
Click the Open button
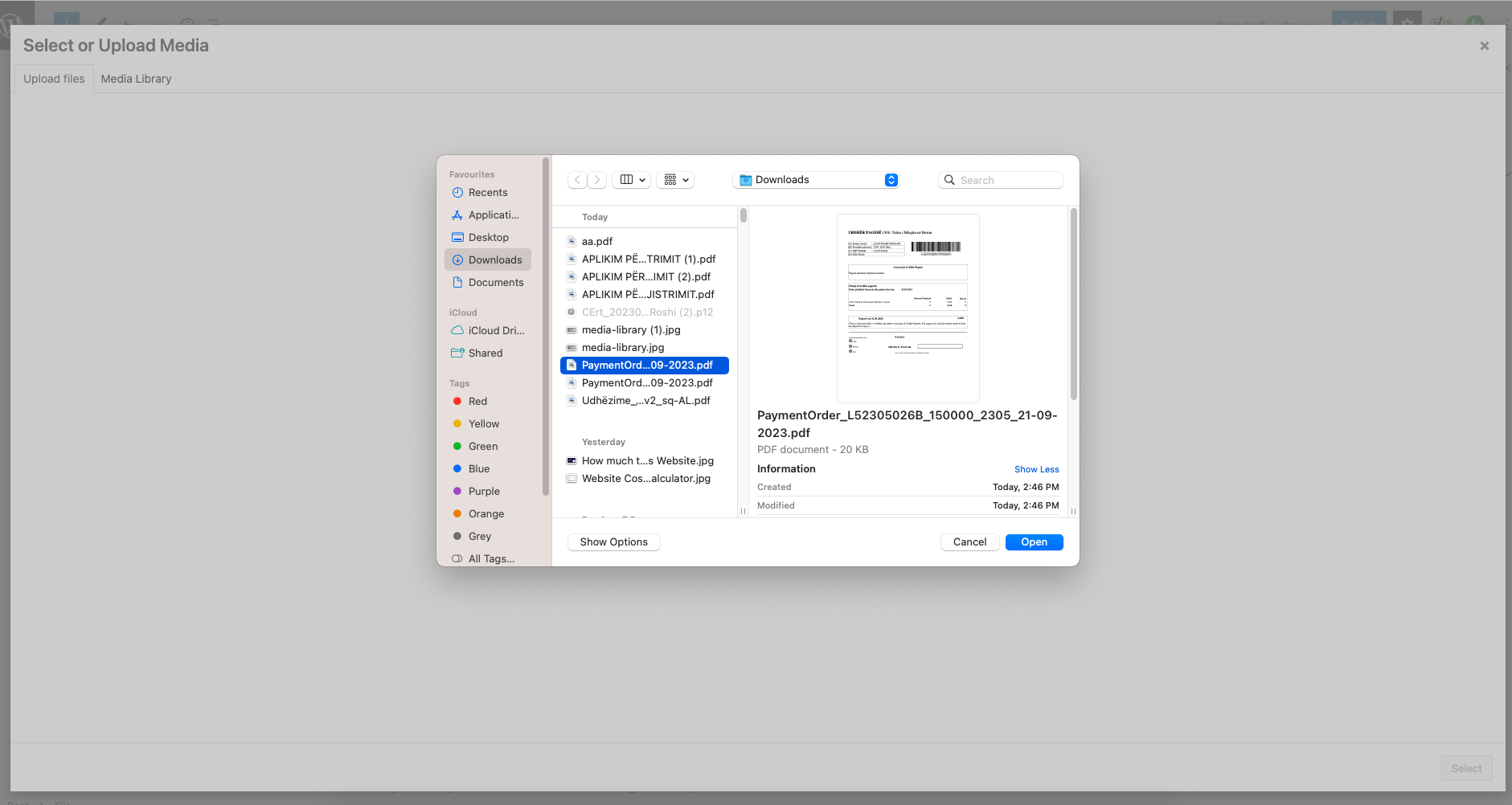(1034, 541)
